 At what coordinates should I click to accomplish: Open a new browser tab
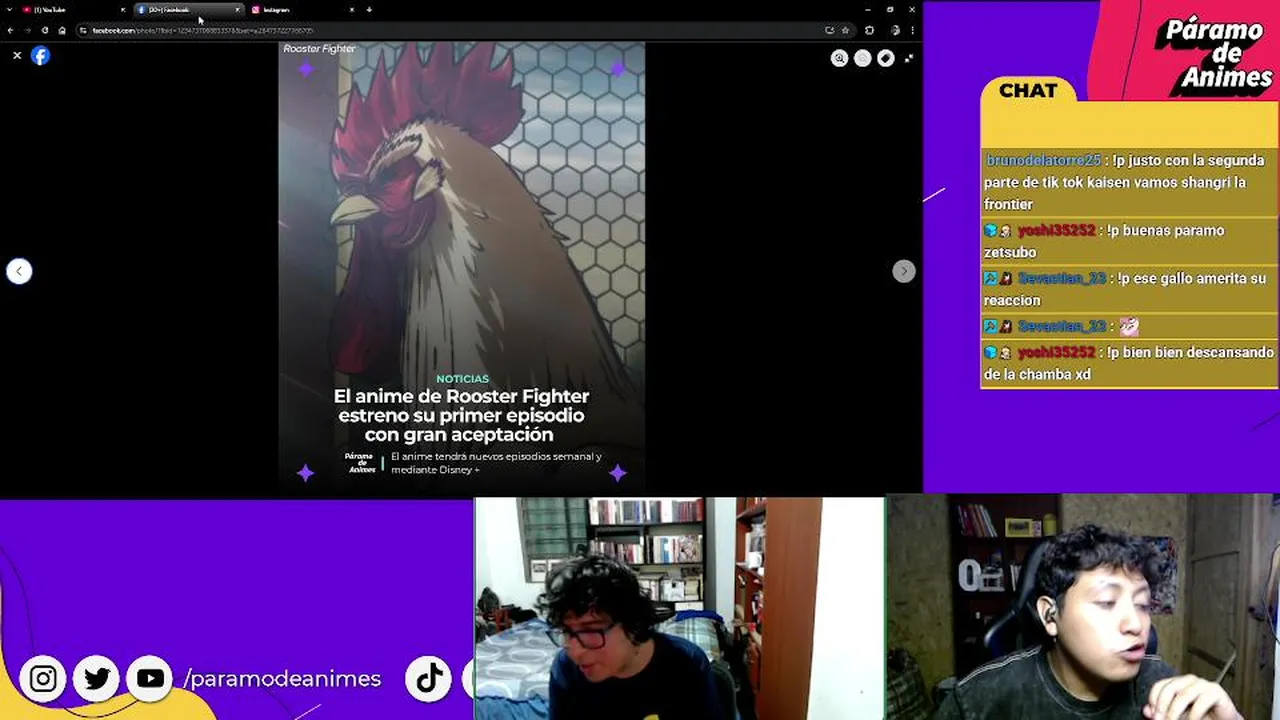tap(369, 10)
